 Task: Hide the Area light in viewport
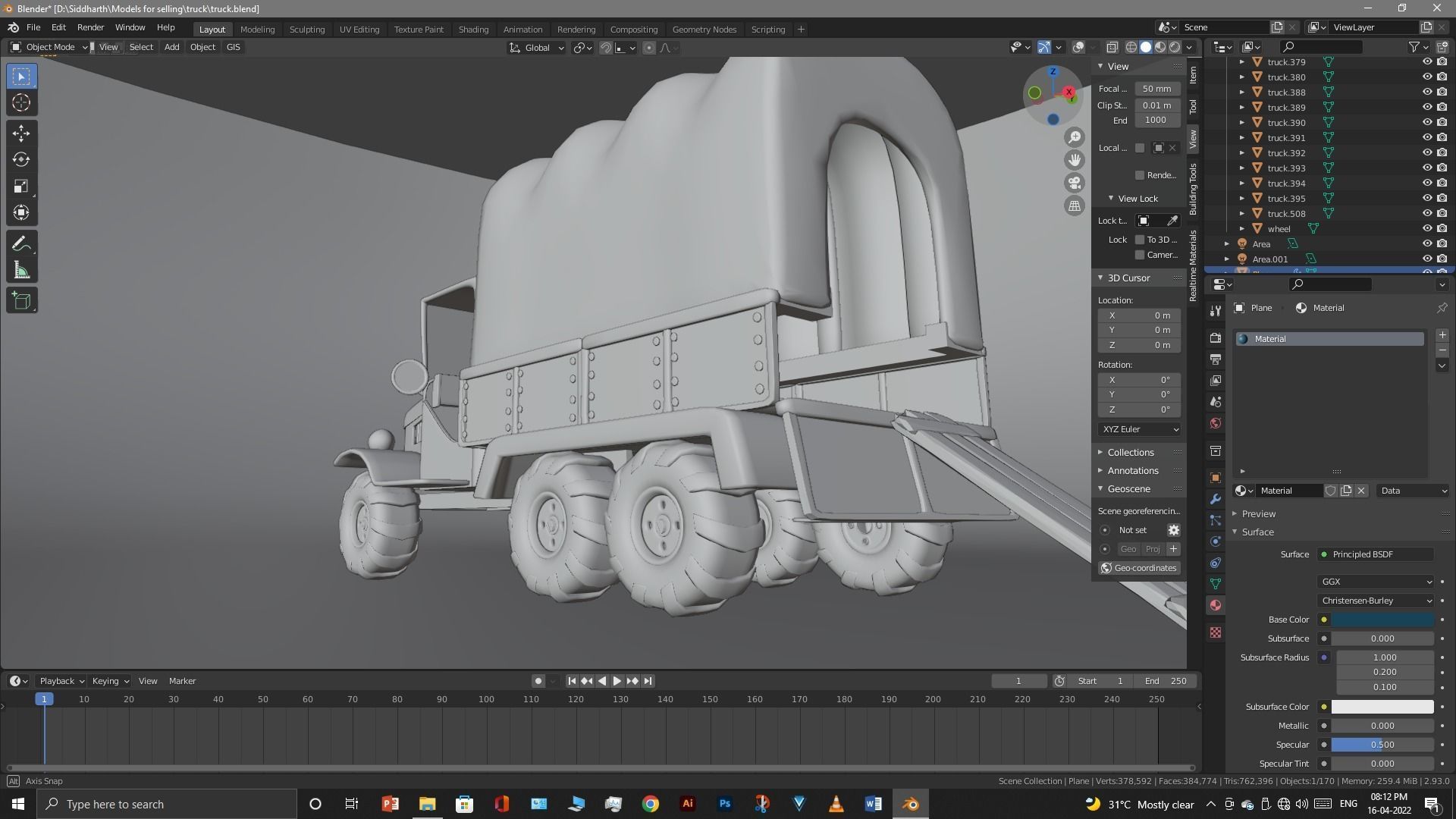tap(1426, 244)
